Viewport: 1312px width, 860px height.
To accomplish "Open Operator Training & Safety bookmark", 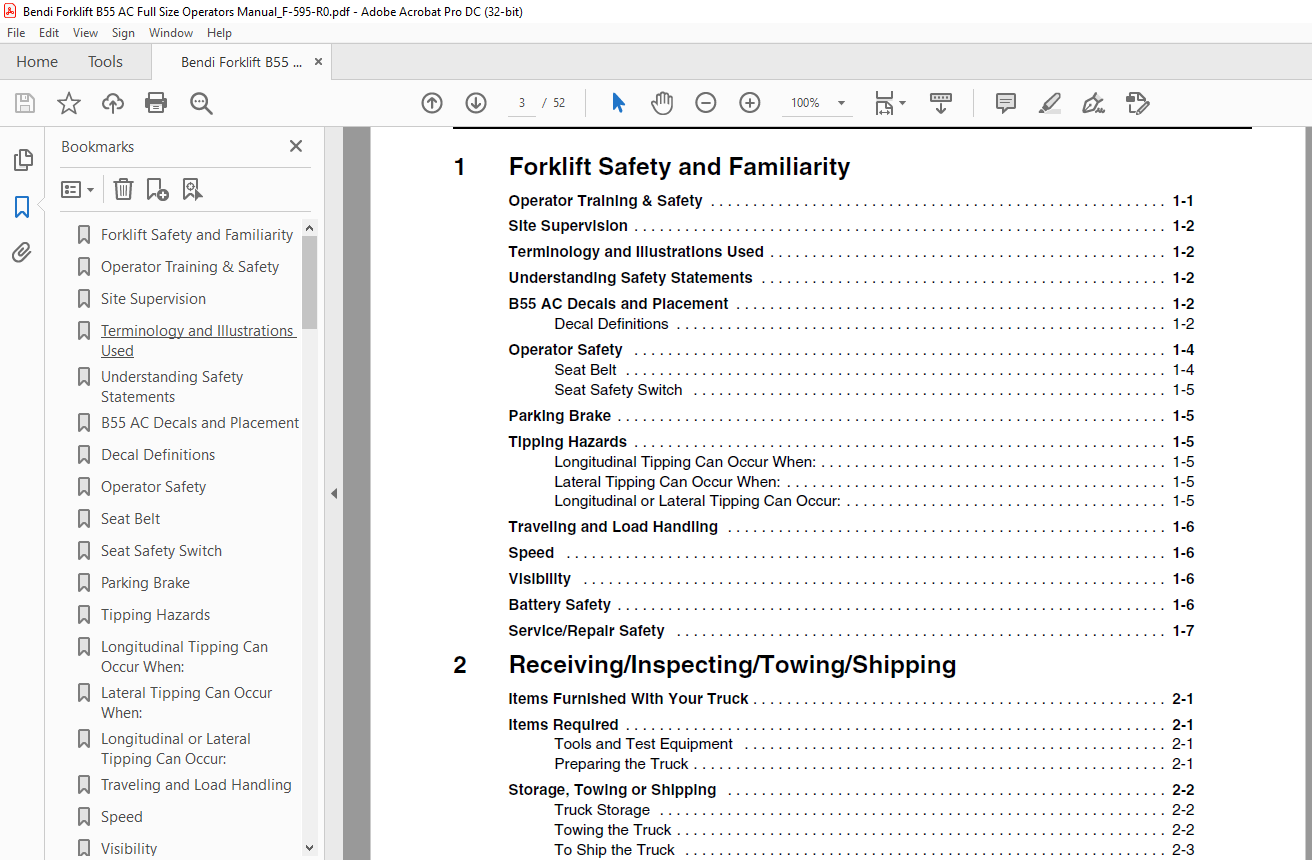I will (190, 267).
